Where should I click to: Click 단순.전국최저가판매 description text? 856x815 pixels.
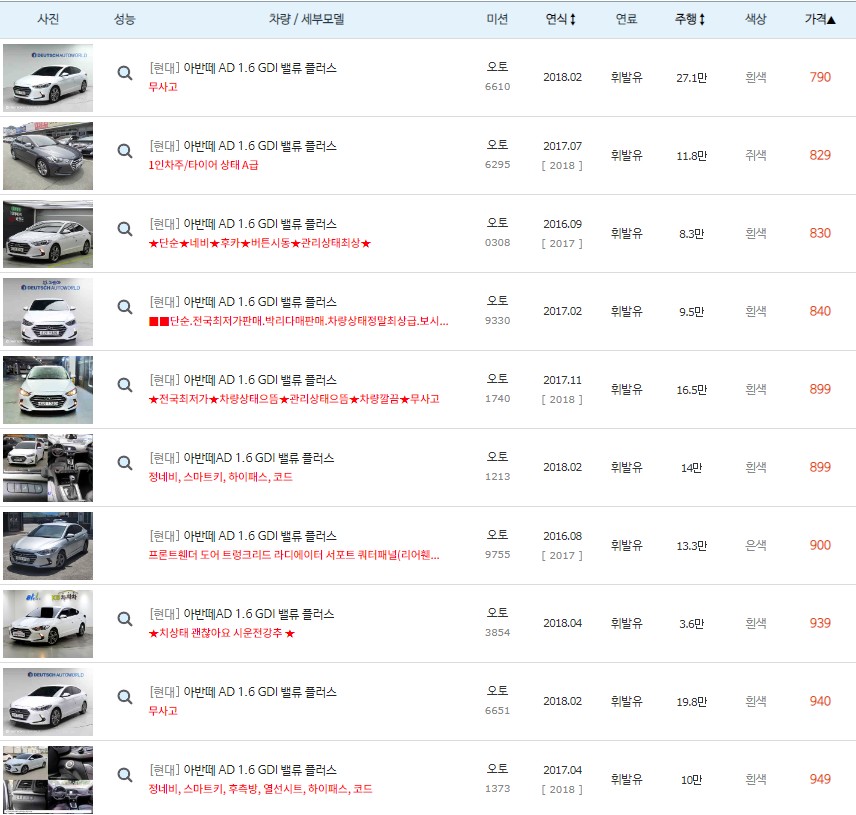[299, 321]
